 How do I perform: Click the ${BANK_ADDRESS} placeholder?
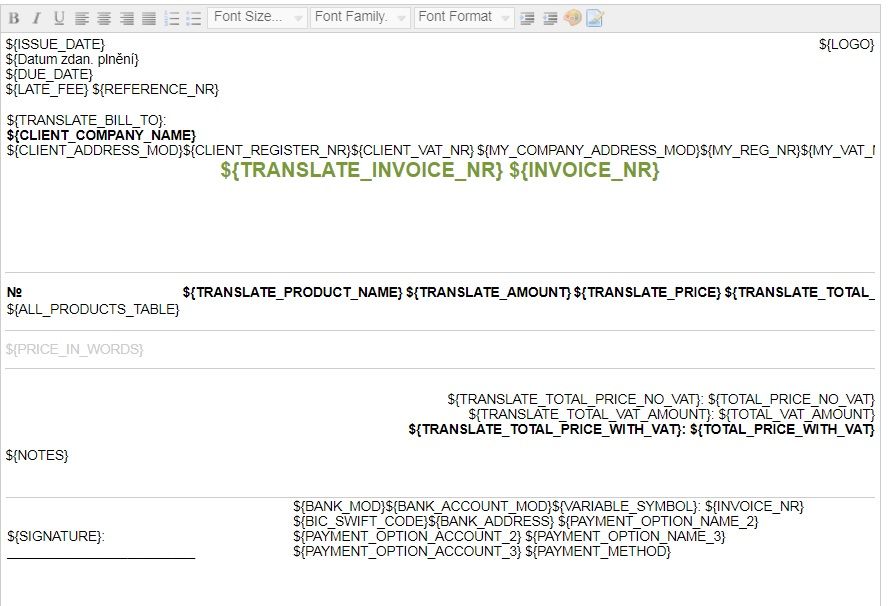click(491, 521)
